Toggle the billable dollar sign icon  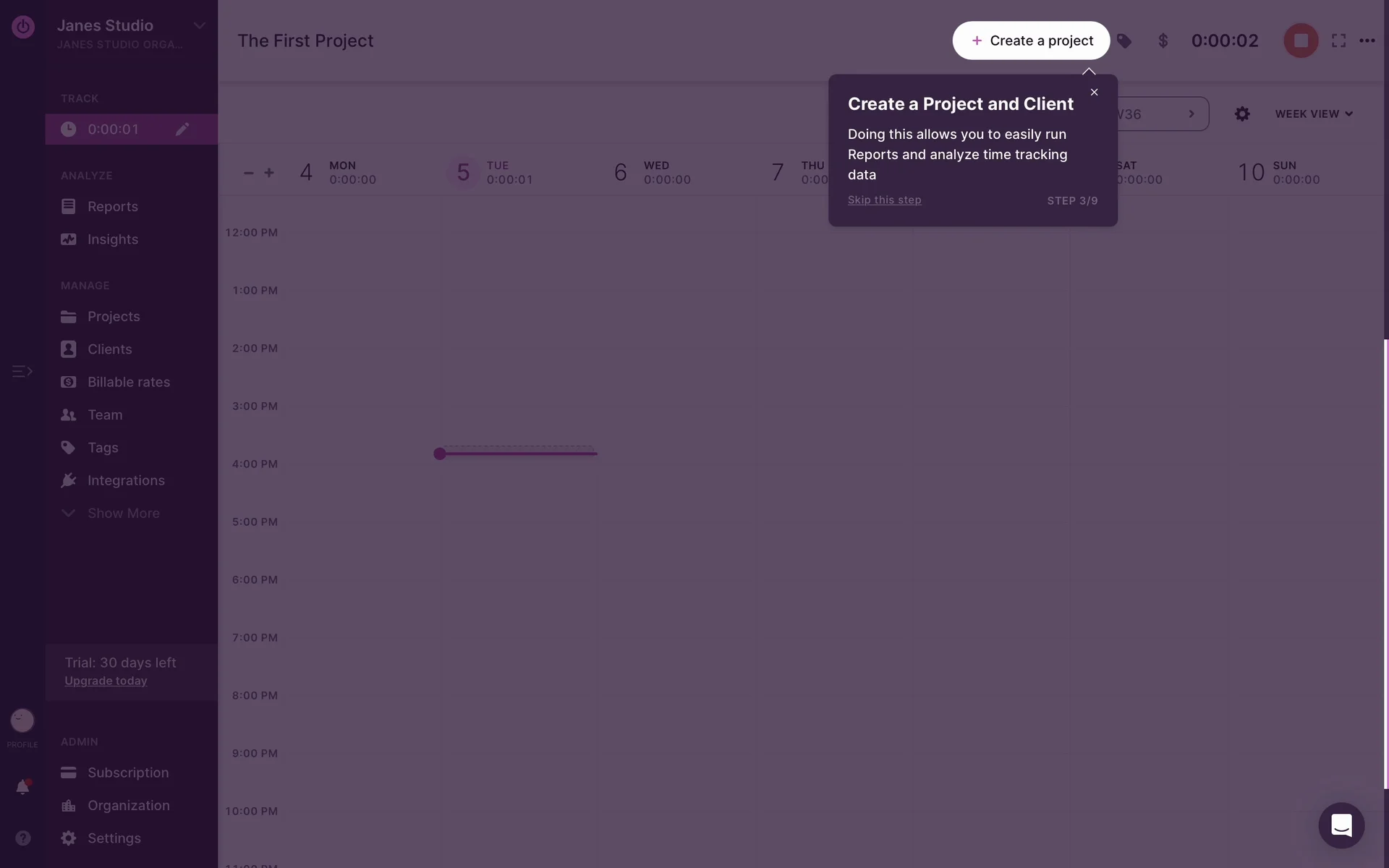click(1163, 41)
